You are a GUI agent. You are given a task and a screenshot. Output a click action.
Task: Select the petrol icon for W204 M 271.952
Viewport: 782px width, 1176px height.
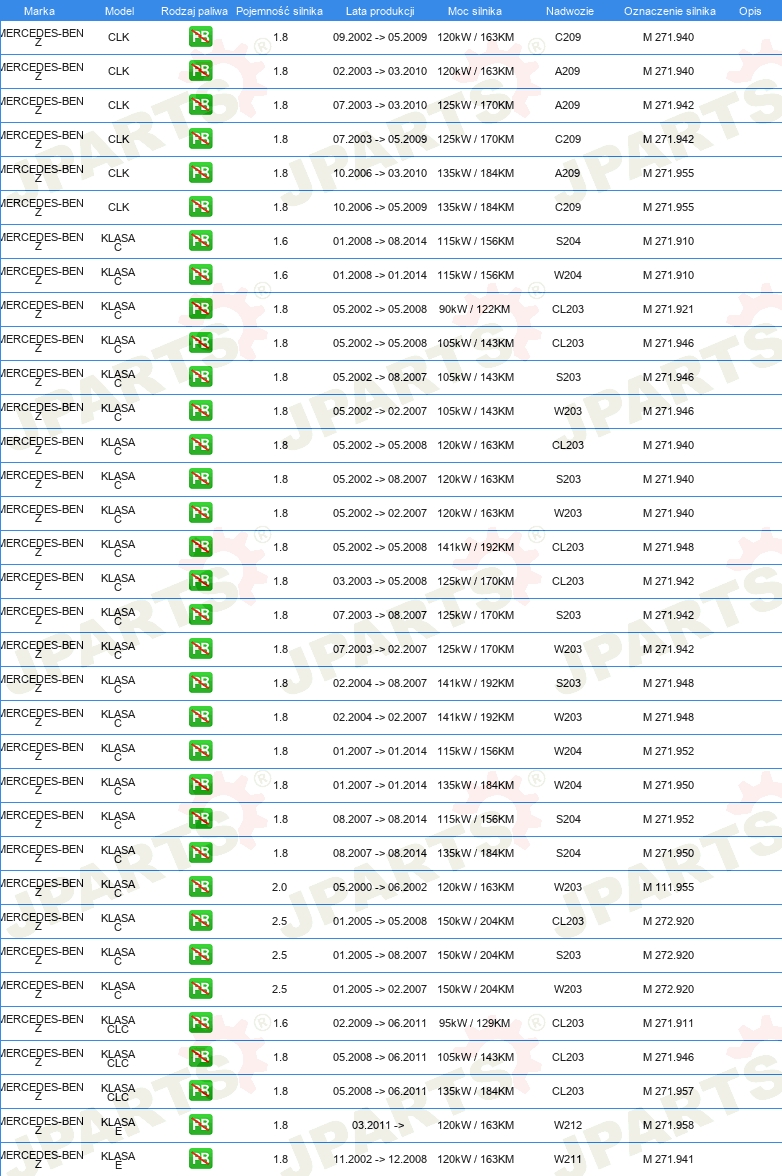point(200,750)
